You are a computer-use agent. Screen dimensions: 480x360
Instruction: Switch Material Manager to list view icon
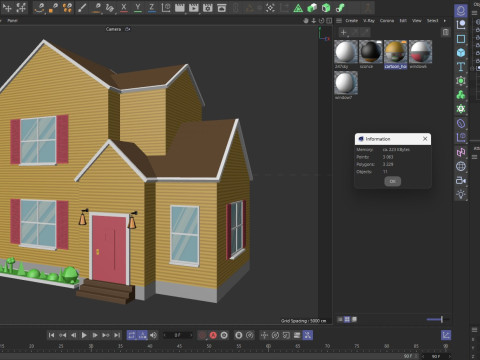pyautogui.click(x=340, y=319)
